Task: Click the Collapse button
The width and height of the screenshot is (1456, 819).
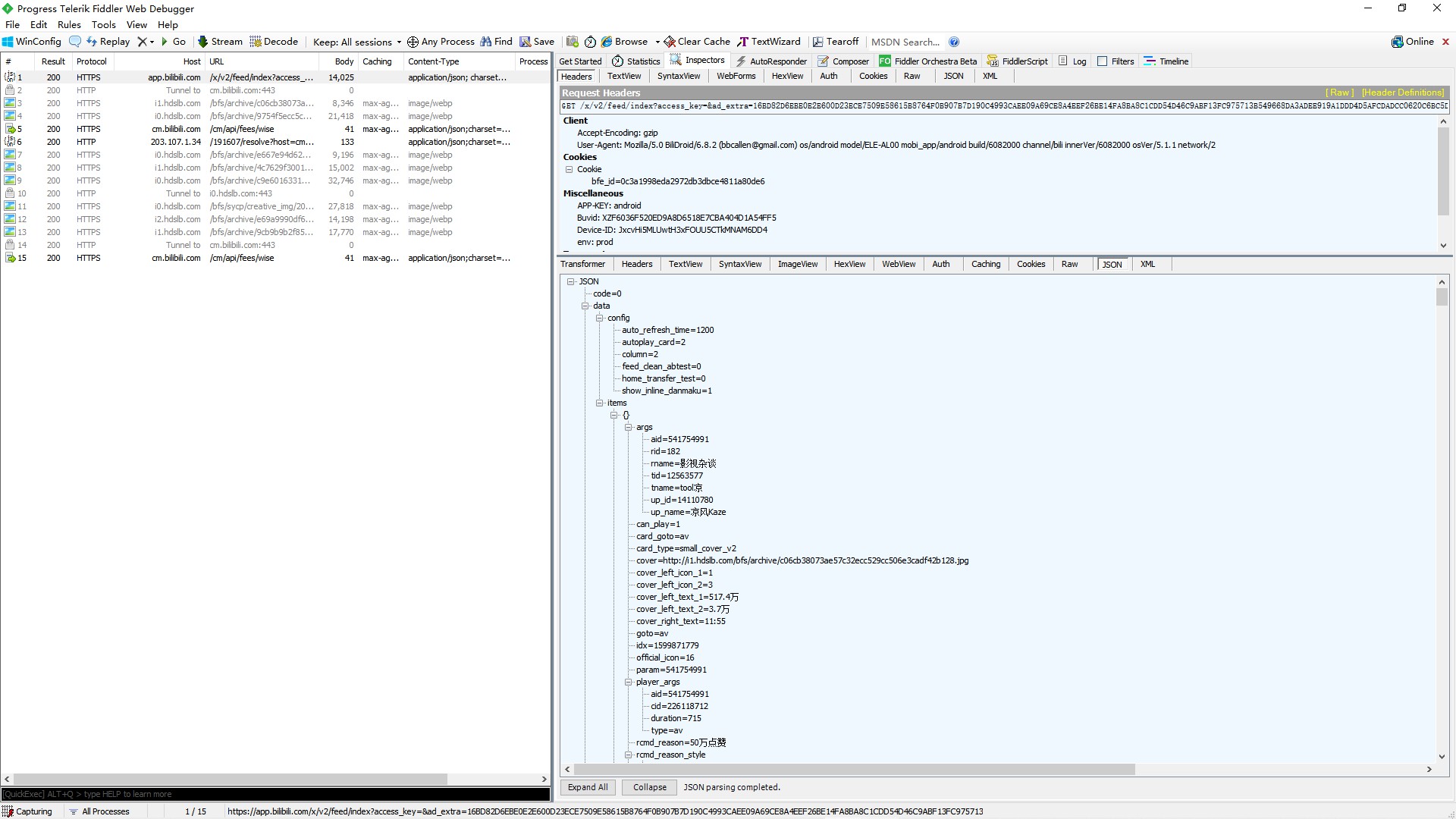Action: point(650,787)
